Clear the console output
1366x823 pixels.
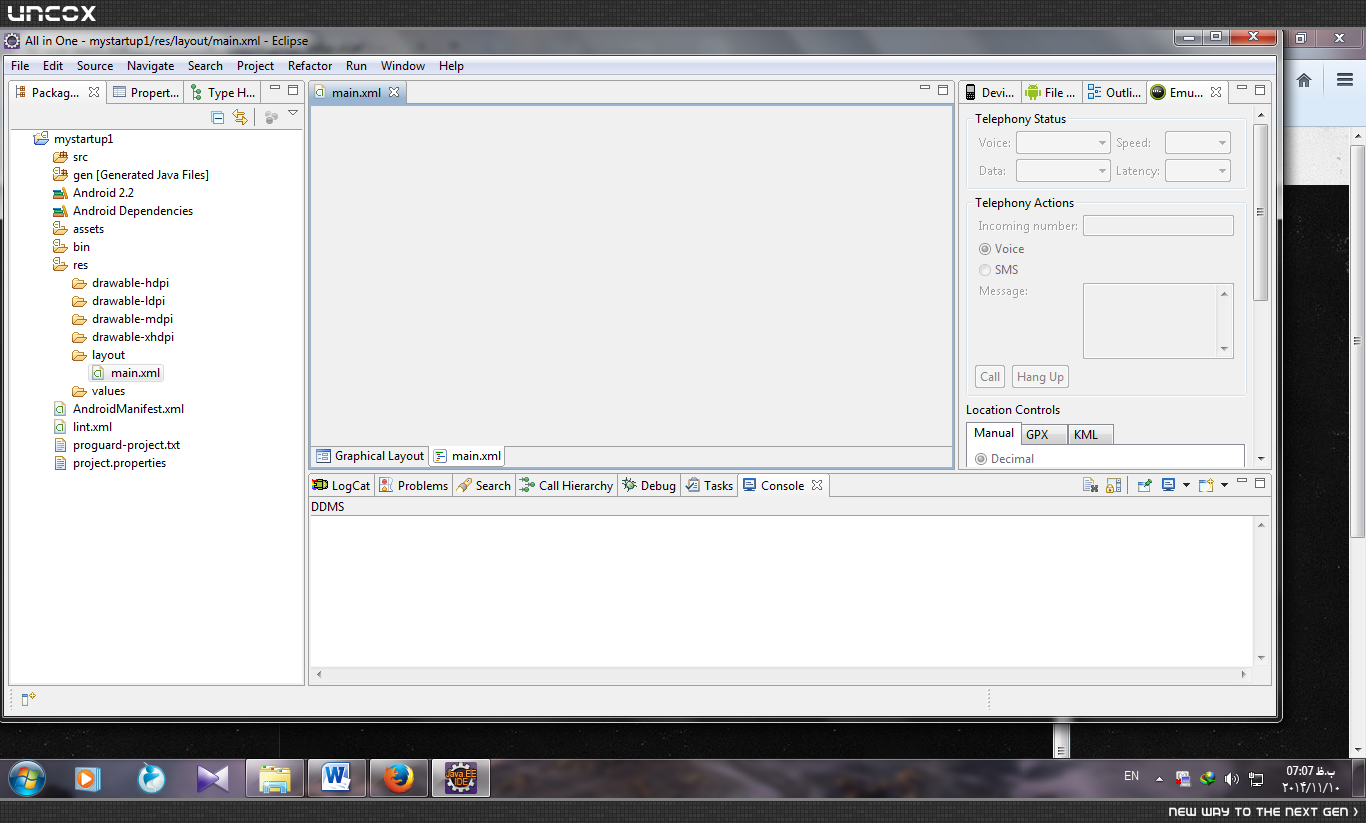[1091, 486]
